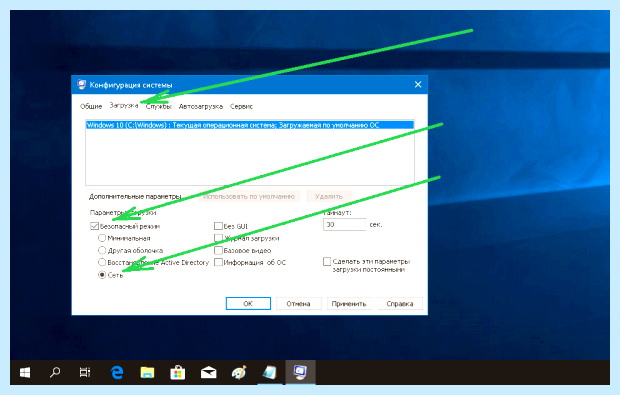This screenshot has width=620, height=395.
Task: Open the Автозагрузка tab
Action: [x=201, y=106]
